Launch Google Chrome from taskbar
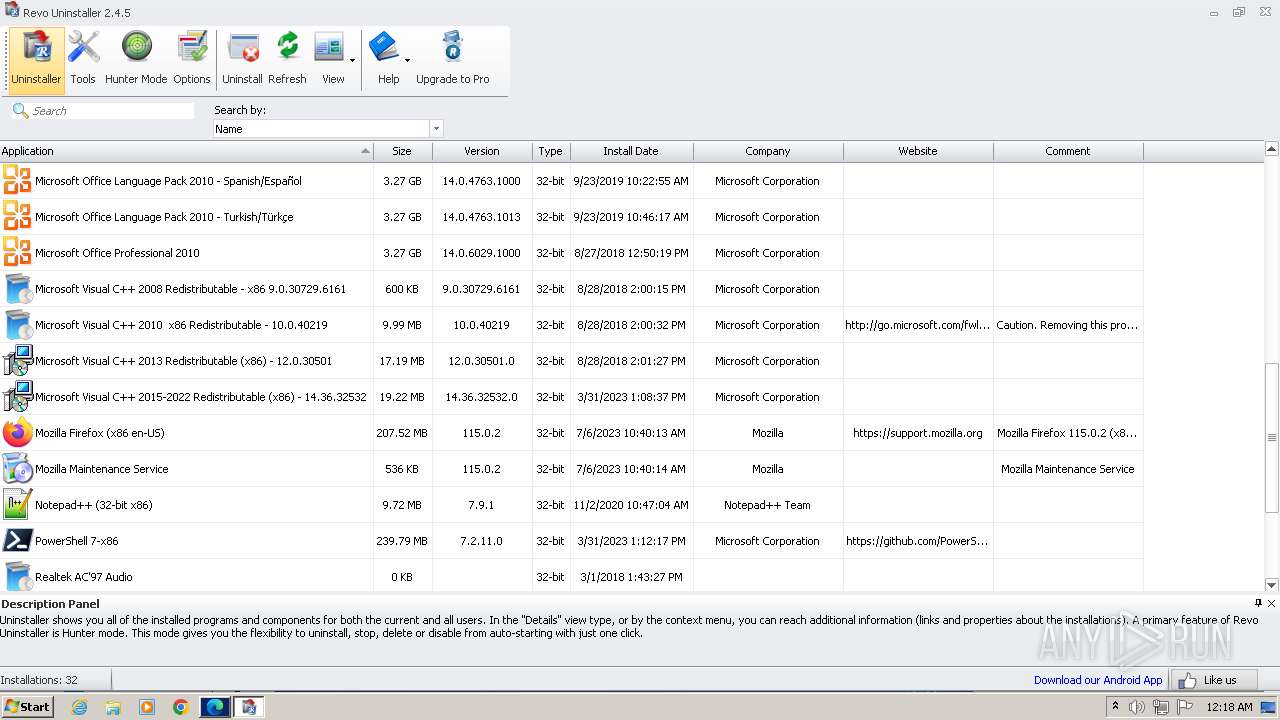The width and height of the screenshot is (1280, 720). (181, 707)
